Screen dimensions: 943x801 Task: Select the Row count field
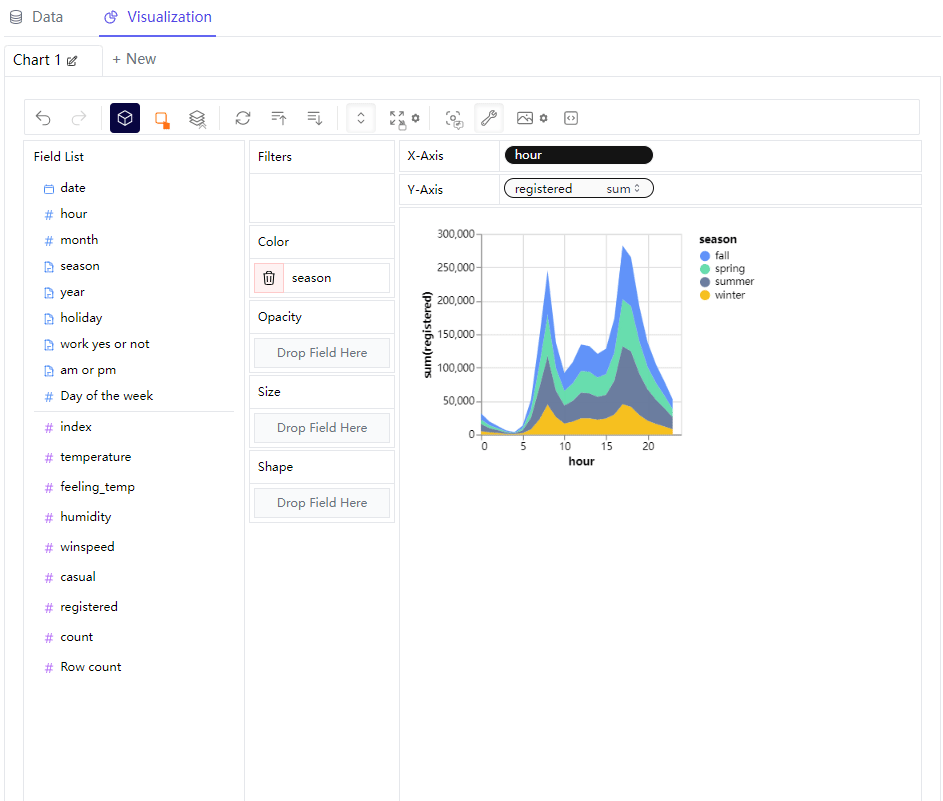(x=91, y=668)
